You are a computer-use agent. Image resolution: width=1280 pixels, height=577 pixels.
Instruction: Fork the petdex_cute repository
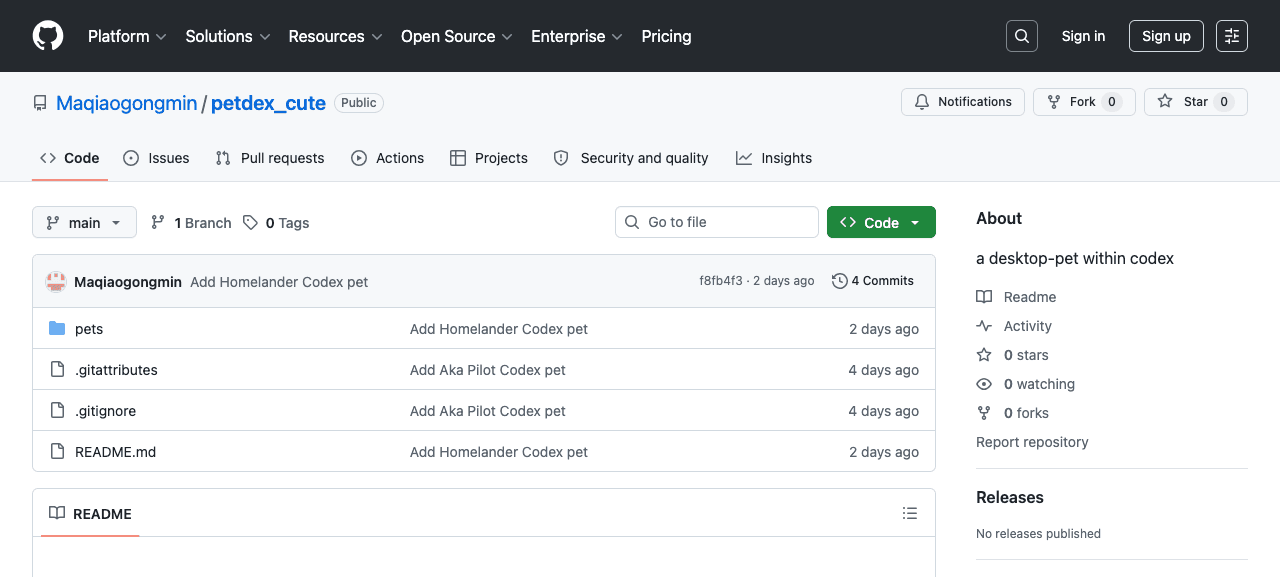1084,102
